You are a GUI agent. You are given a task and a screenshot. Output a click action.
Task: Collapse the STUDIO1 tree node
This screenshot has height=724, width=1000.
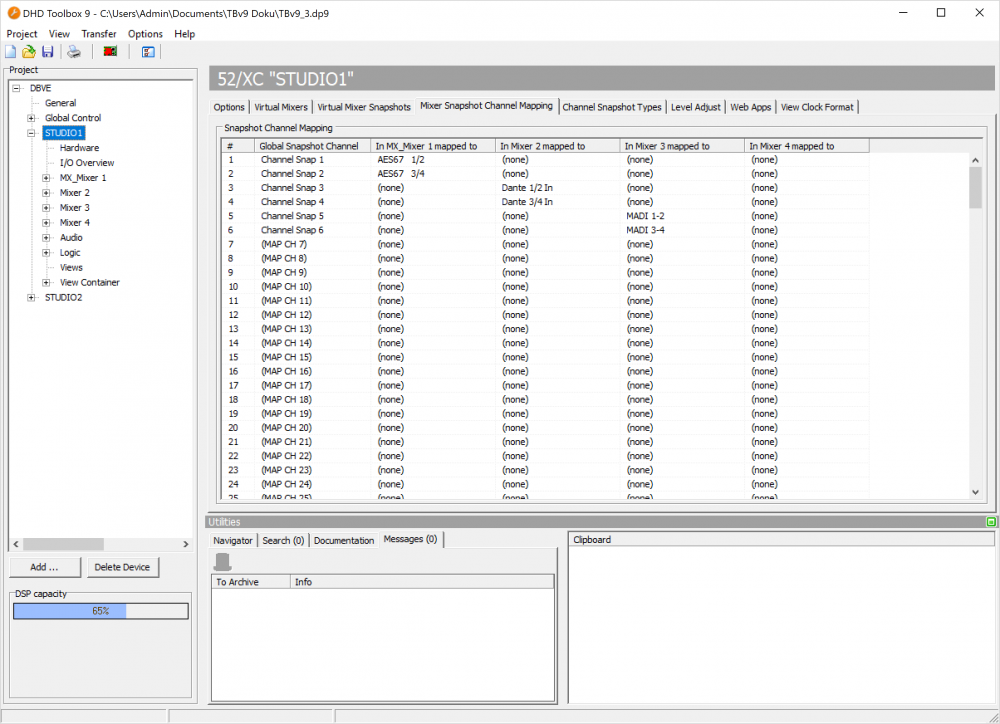[x=31, y=133]
